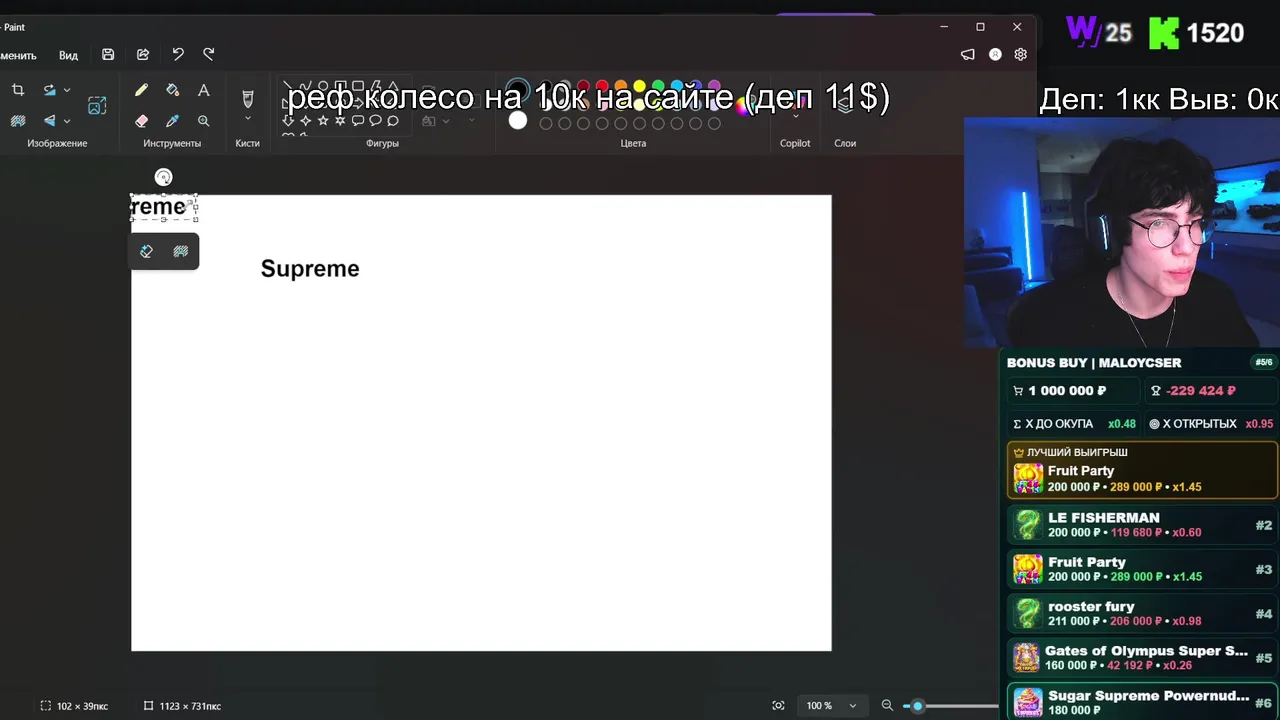1280x720 pixels.
Task: Select LE FISHERMAN bonus row #2
Action: [1142, 524]
